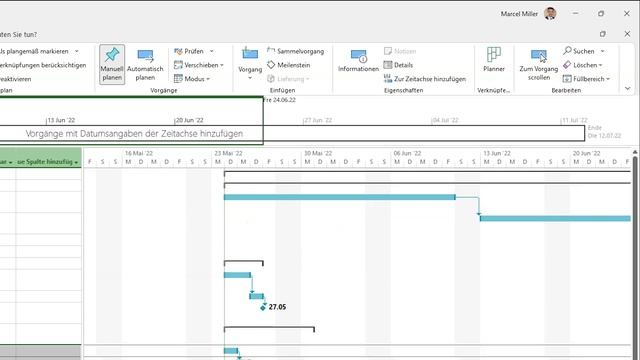Select the long first Gantt task bar
This screenshot has width=640, height=360.
pos(340,198)
